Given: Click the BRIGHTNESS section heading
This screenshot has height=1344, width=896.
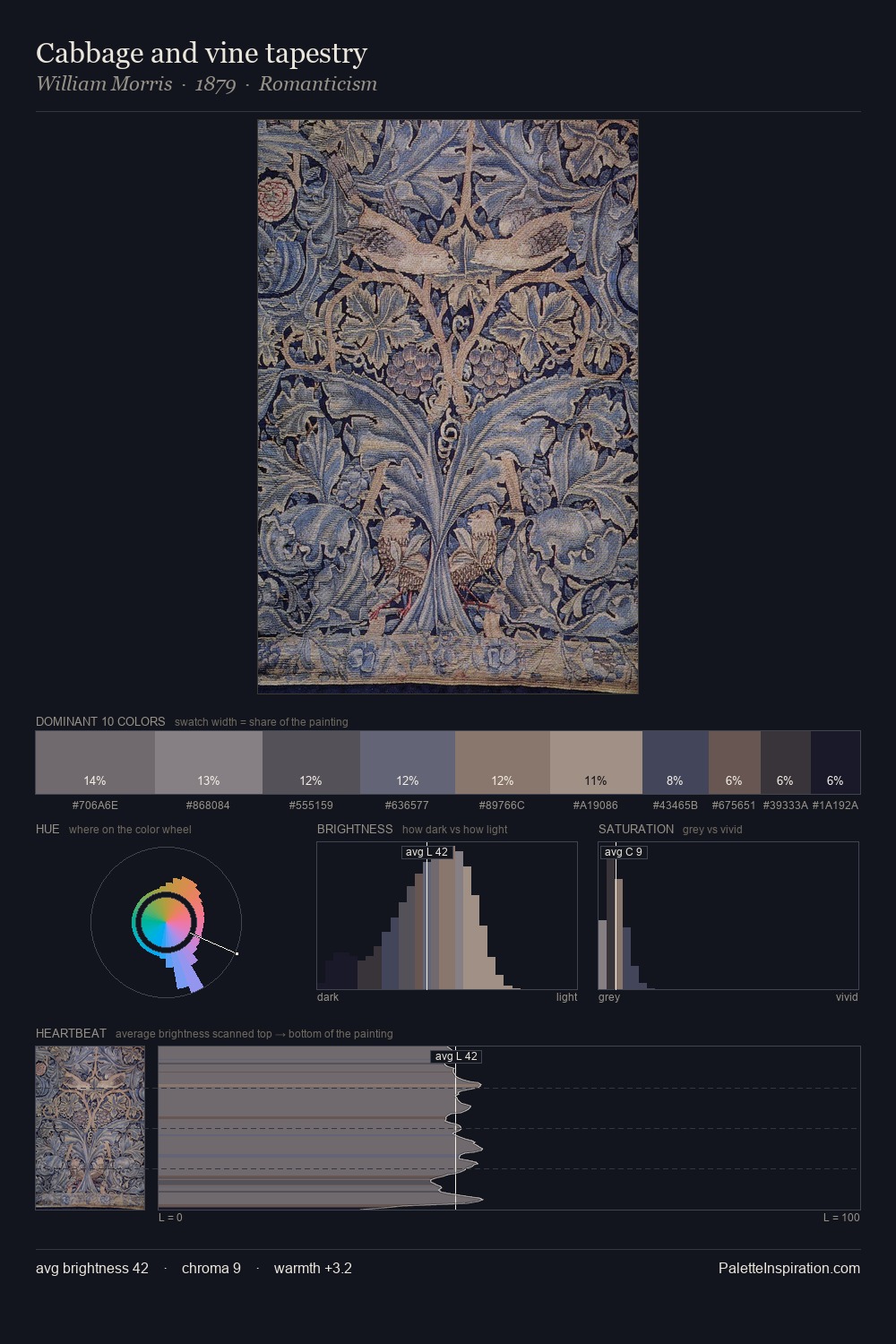Looking at the screenshot, I should (355, 829).
